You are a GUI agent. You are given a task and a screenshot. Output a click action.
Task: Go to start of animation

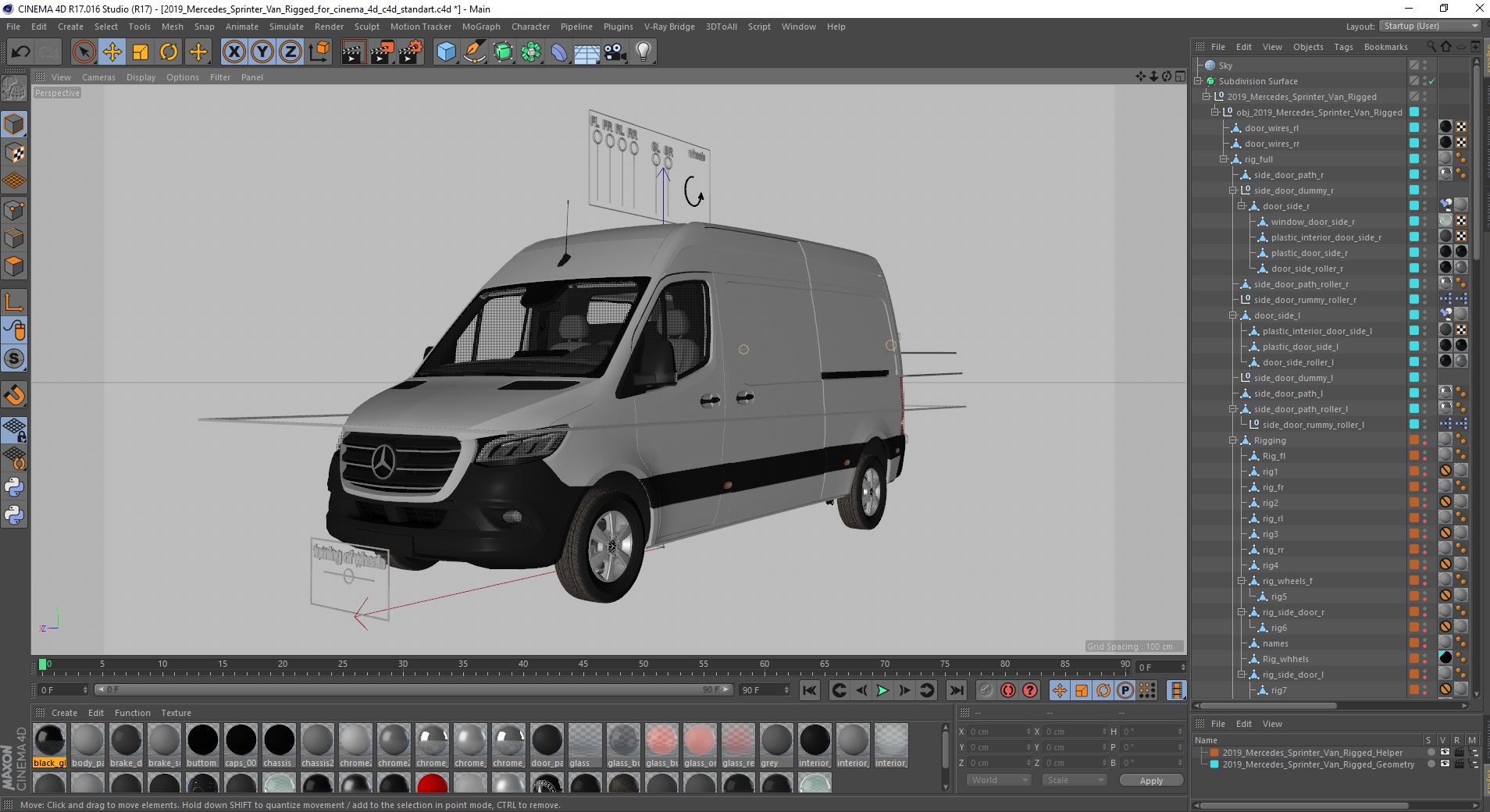(x=810, y=690)
